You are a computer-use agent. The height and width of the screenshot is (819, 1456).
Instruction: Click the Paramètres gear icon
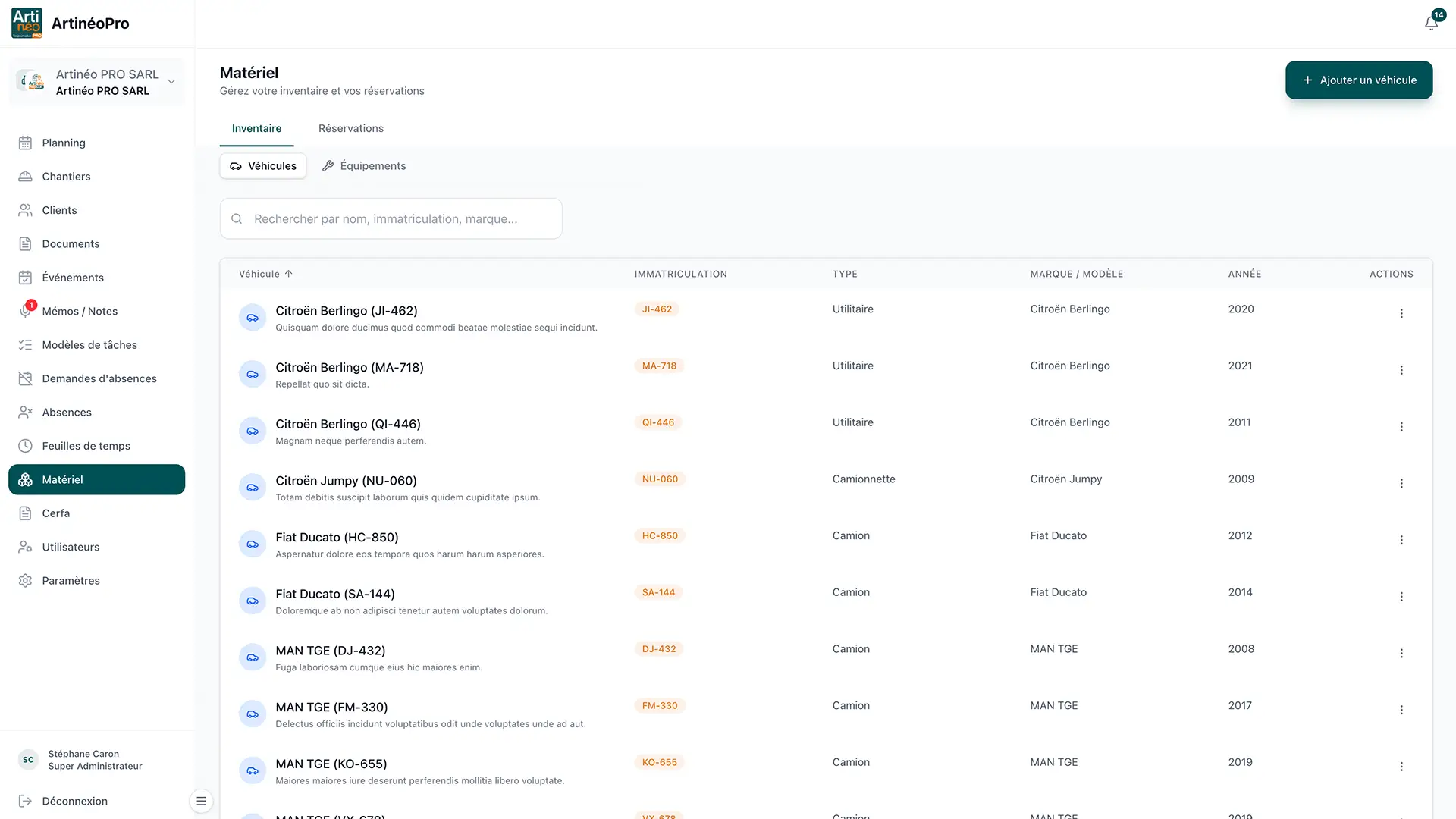25,581
